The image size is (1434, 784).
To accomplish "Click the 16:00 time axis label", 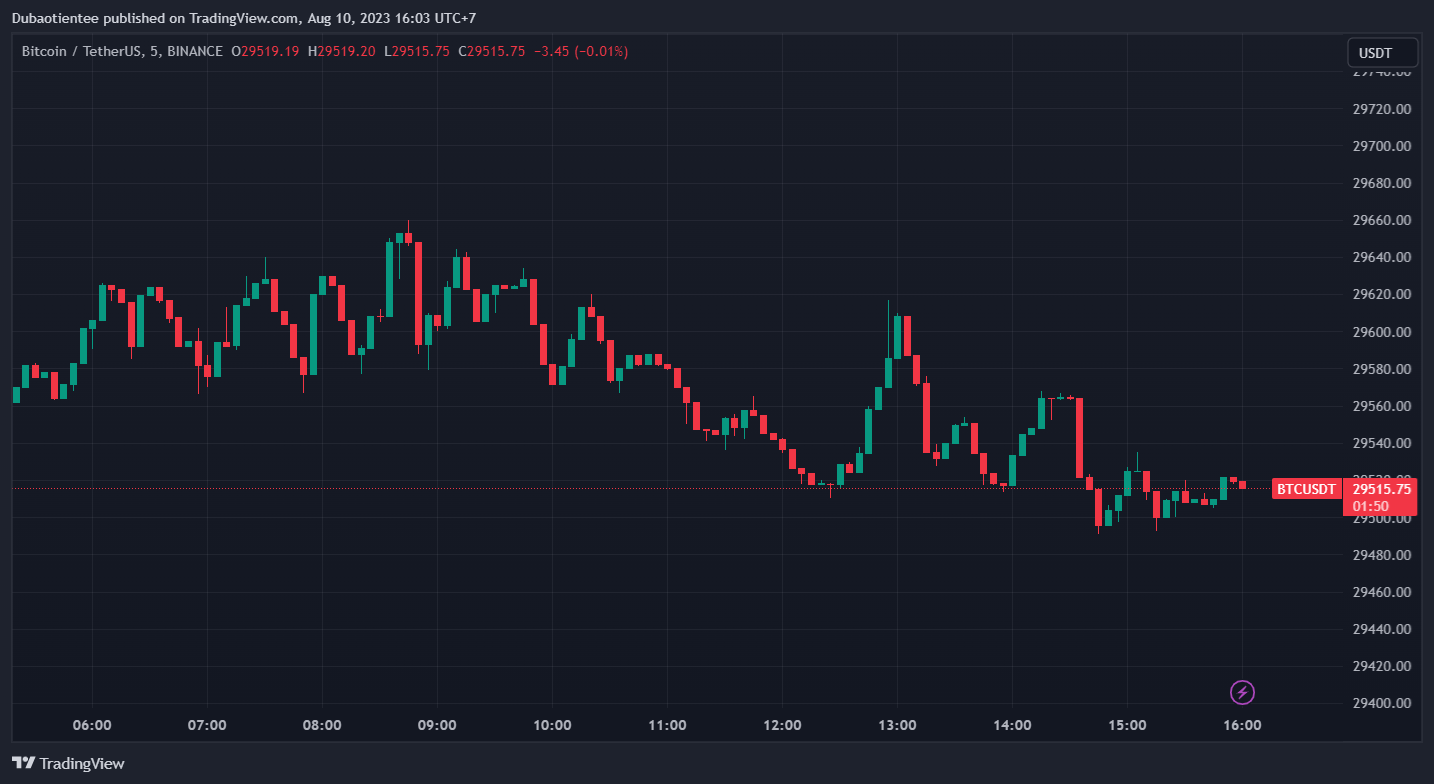I will [x=1242, y=725].
